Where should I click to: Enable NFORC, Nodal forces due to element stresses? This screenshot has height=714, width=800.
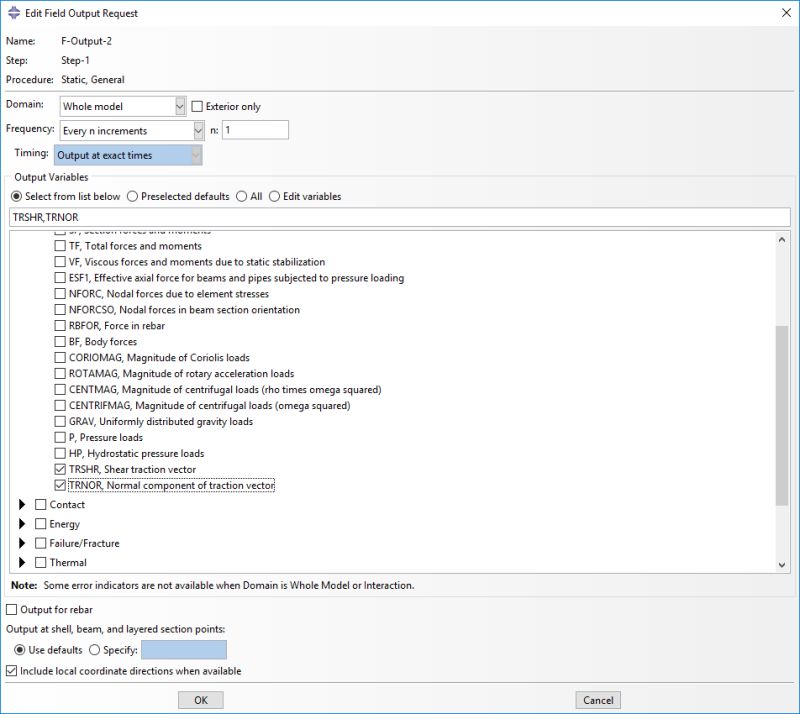(x=58, y=293)
